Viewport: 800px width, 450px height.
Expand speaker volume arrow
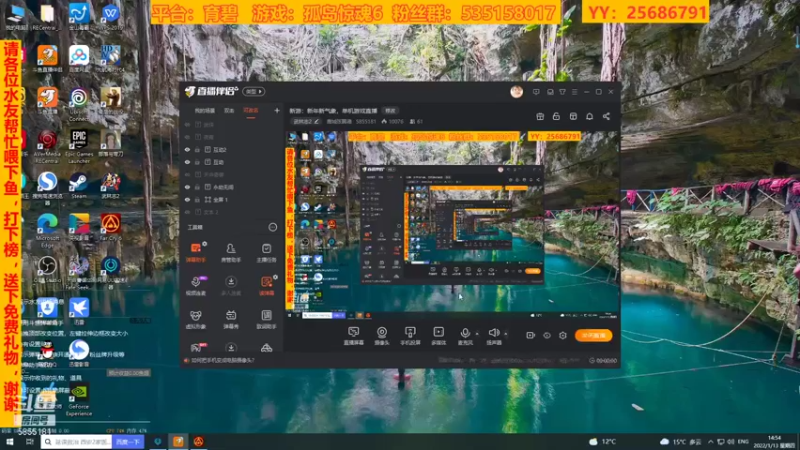pyautogui.click(x=506, y=334)
